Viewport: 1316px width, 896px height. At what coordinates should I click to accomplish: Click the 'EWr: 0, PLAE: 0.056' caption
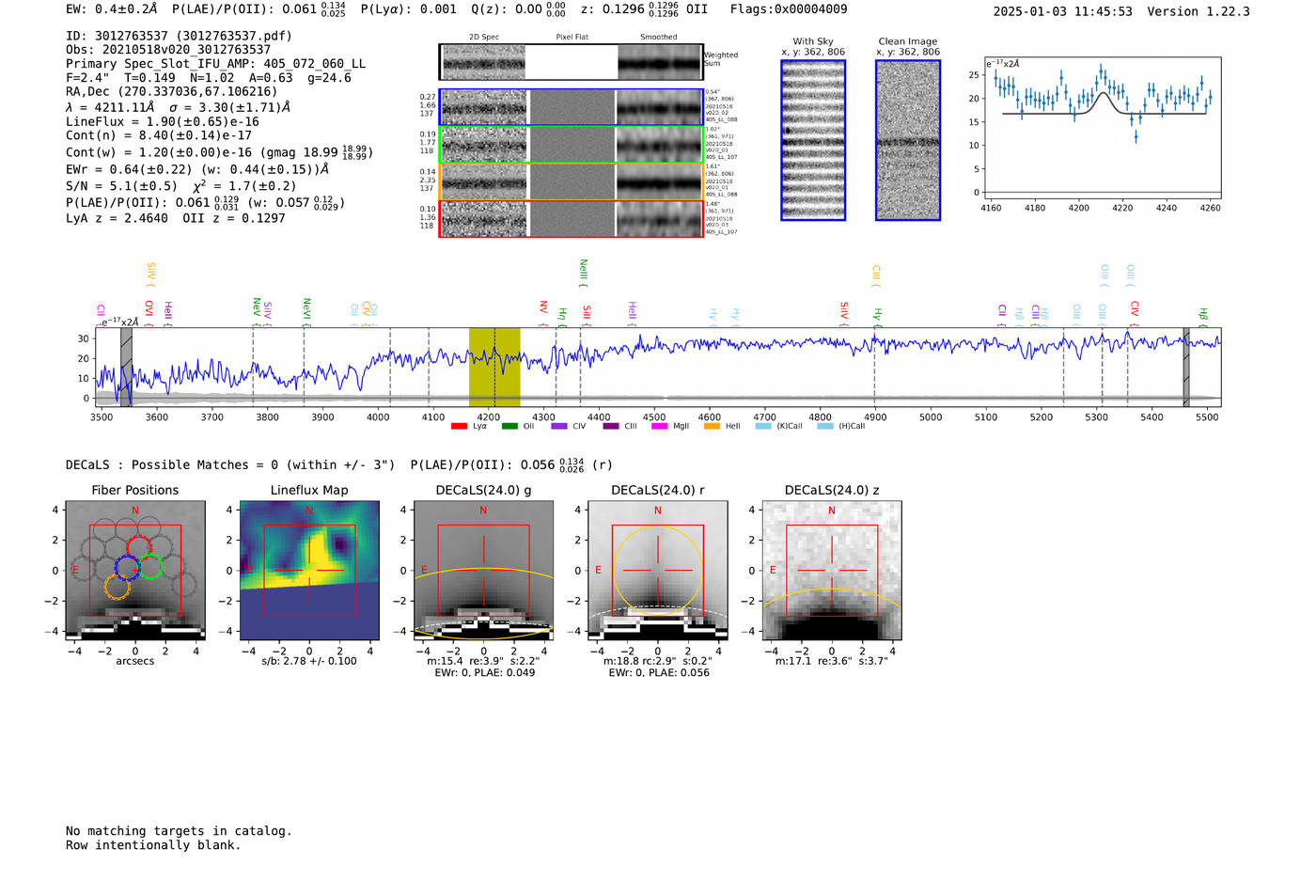click(x=659, y=672)
